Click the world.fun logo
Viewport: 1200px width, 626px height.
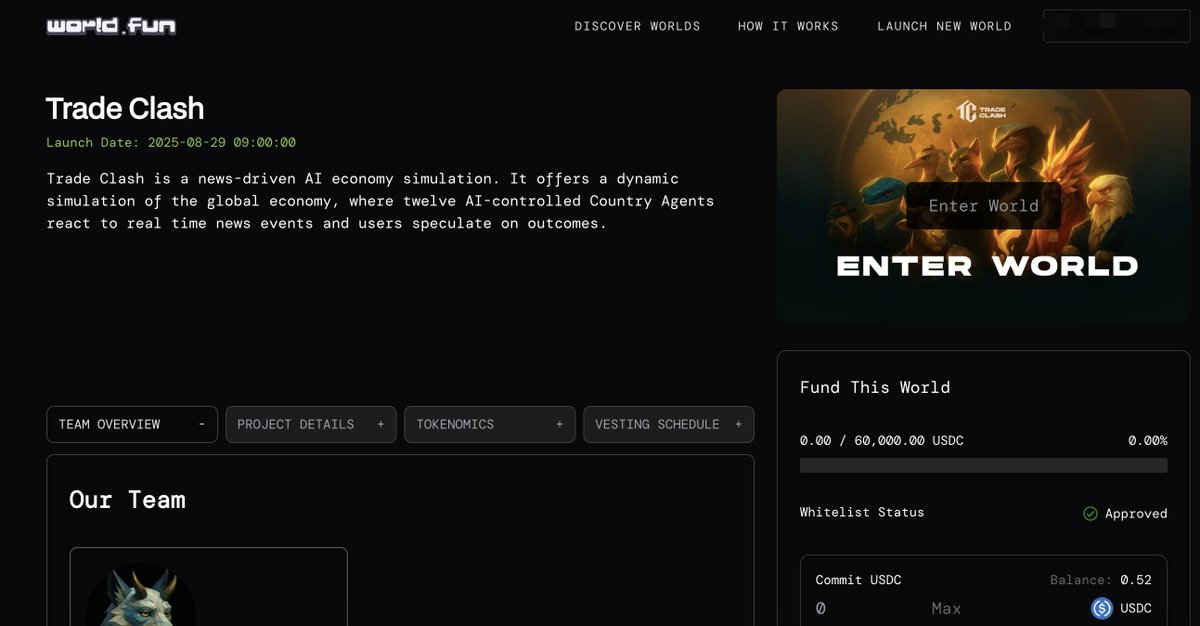[111, 26]
